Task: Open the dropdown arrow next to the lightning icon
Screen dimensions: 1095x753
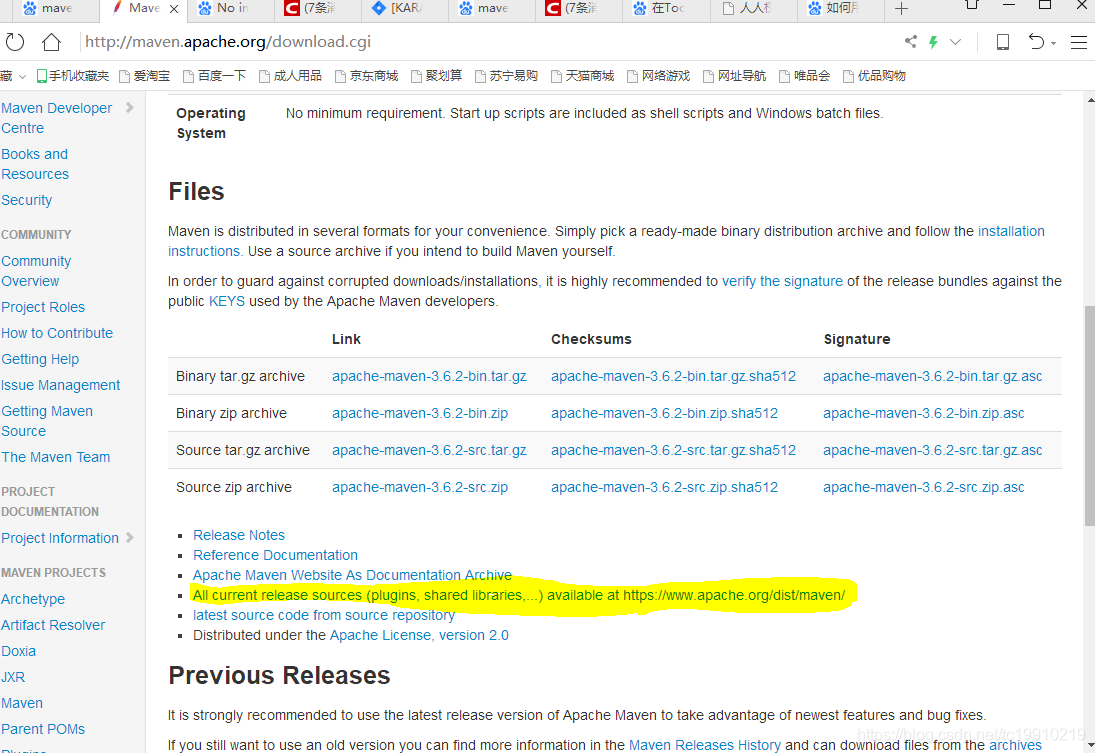Action: [955, 42]
